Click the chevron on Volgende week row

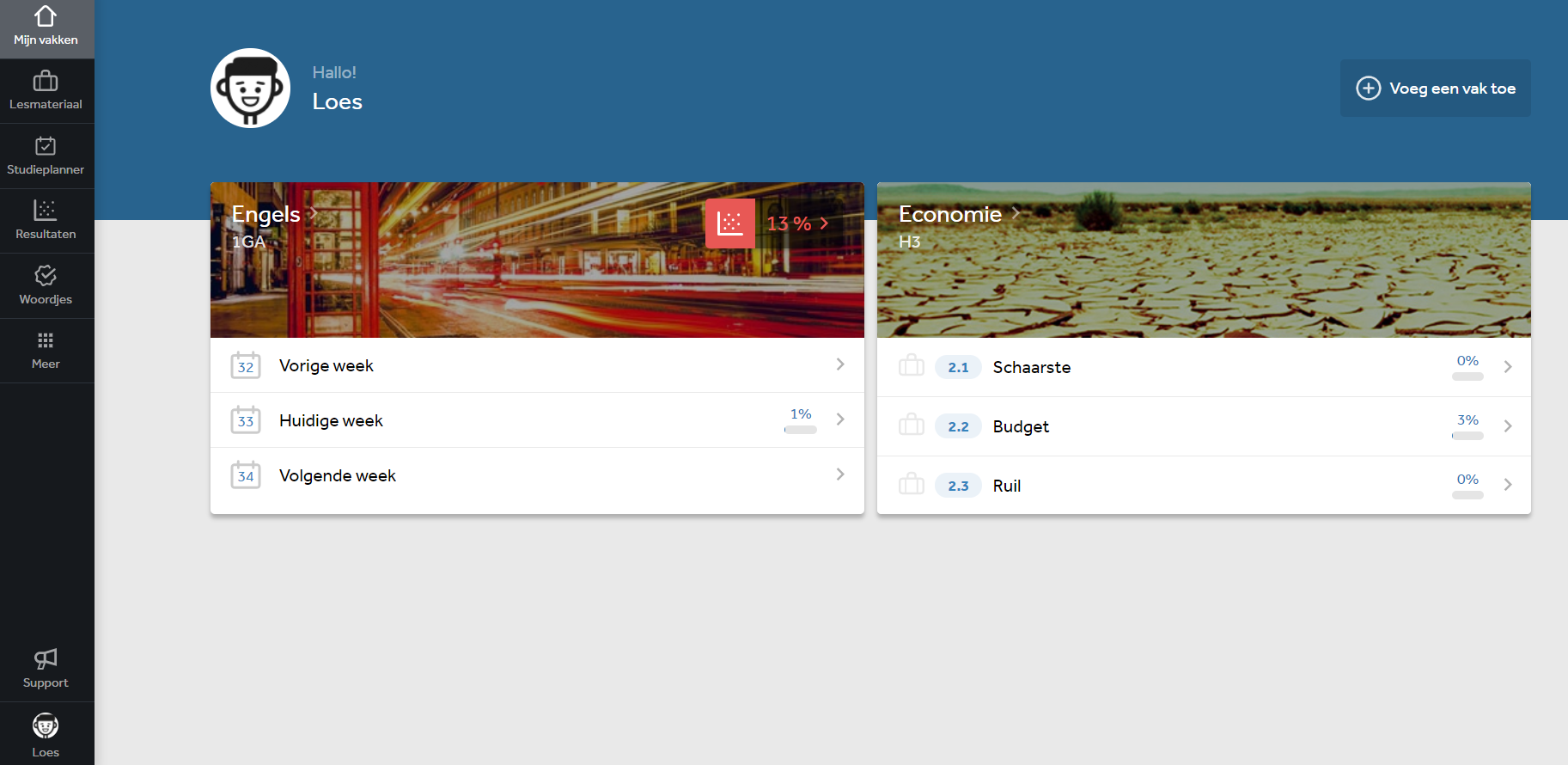point(840,474)
